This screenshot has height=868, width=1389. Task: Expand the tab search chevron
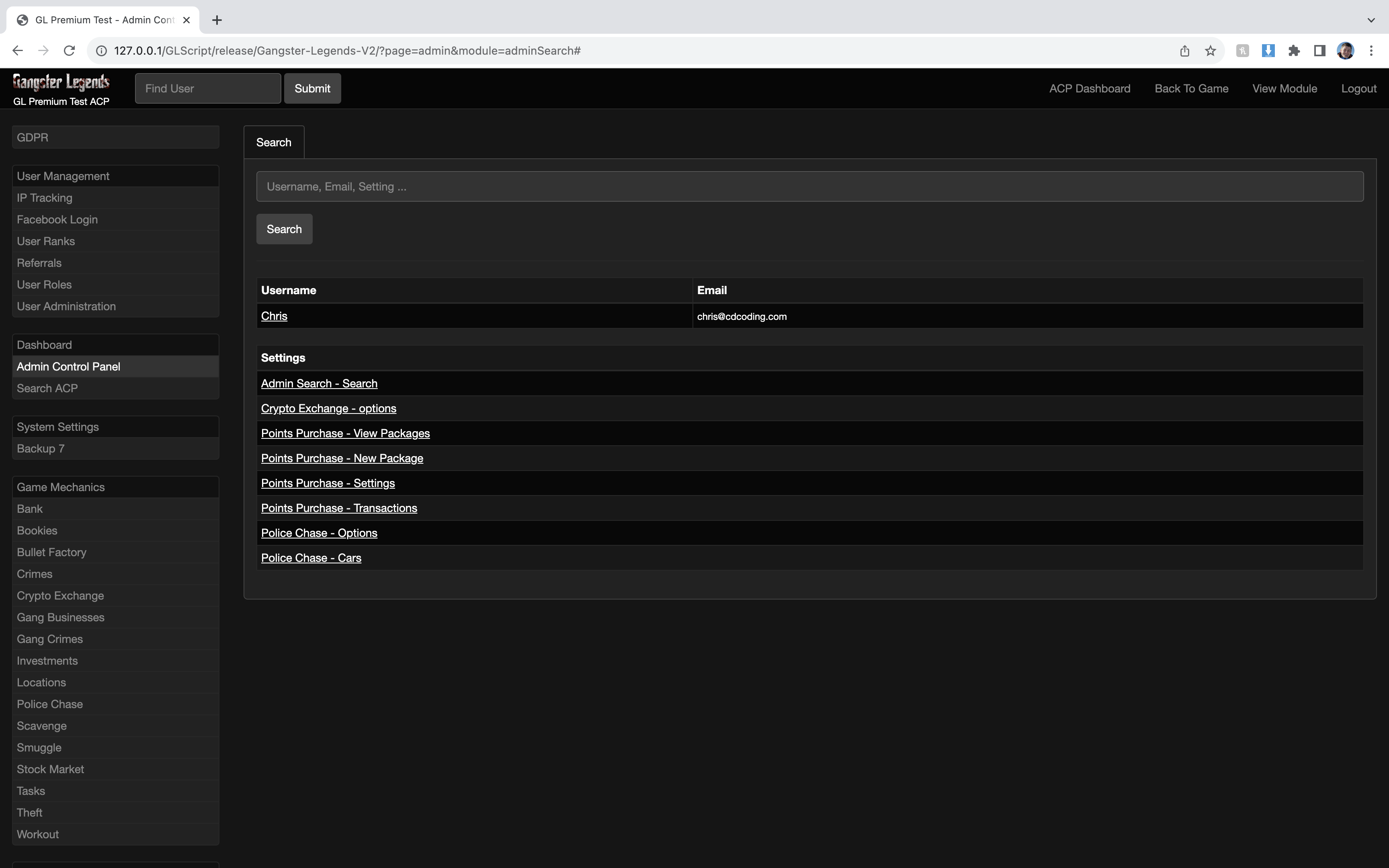(1371, 20)
